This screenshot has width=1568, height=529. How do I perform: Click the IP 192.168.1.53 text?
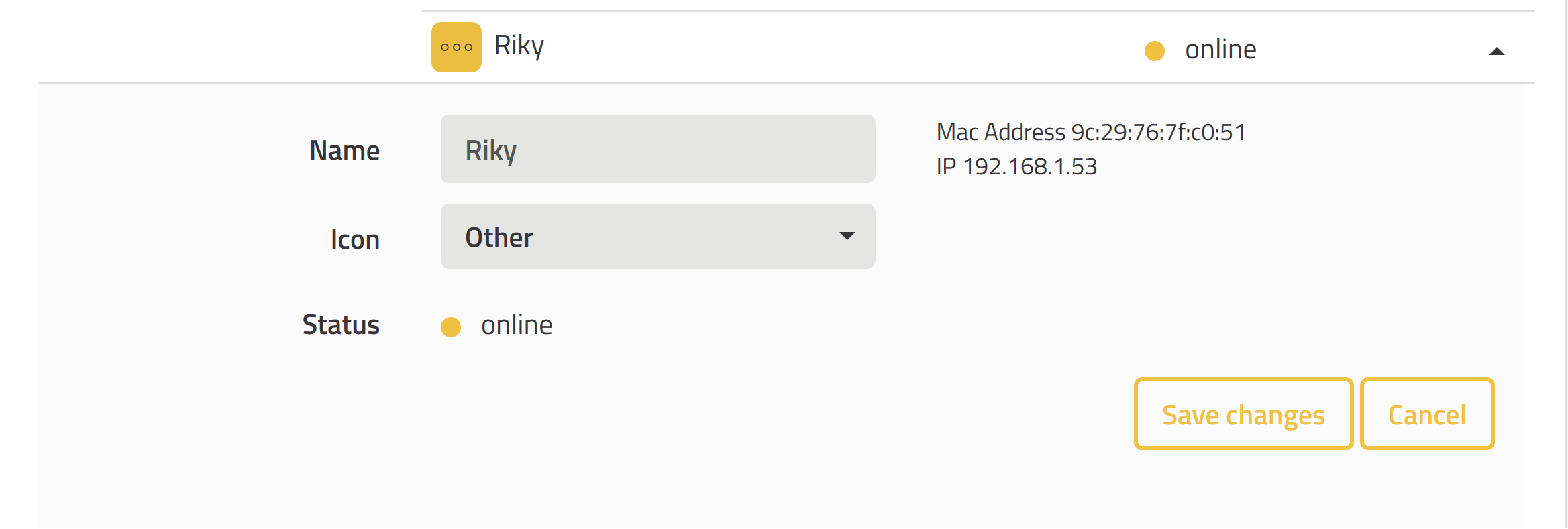pyautogui.click(x=1016, y=166)
